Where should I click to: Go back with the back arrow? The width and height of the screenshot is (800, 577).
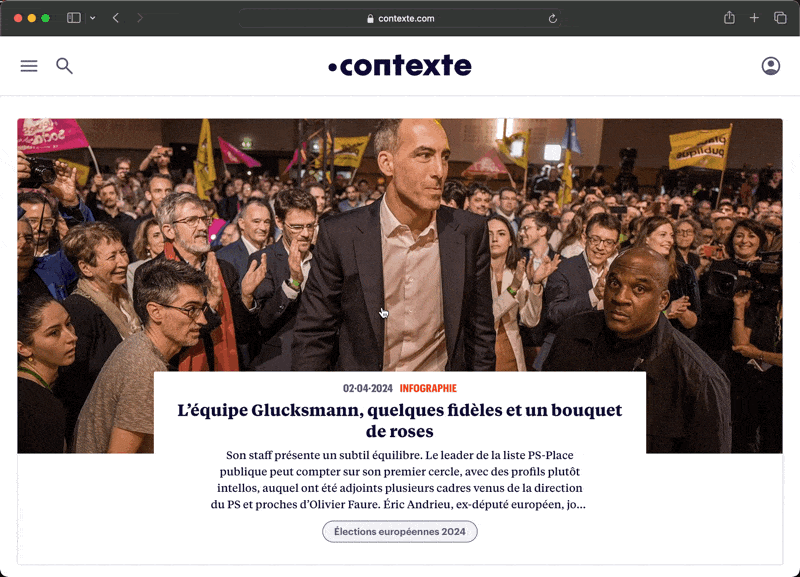116,18
